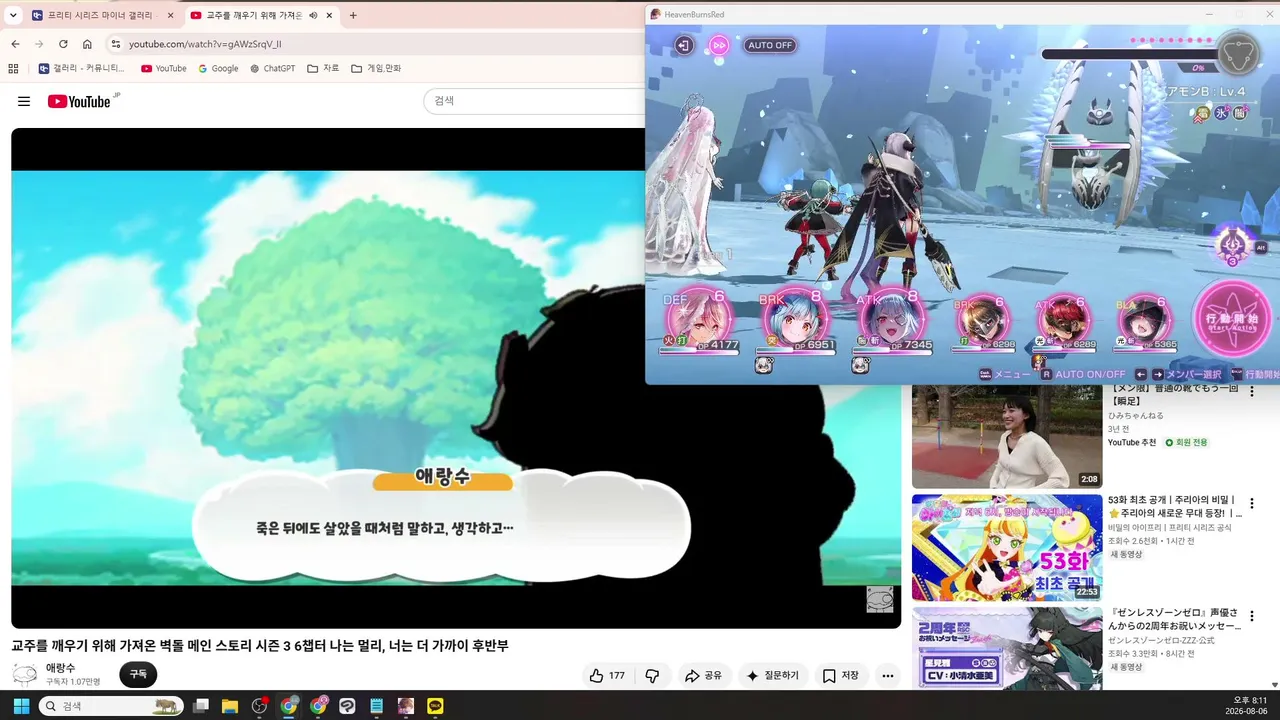Click the watermark icon in the video corner
The image size is (1280, 720).
pos(879,599)
